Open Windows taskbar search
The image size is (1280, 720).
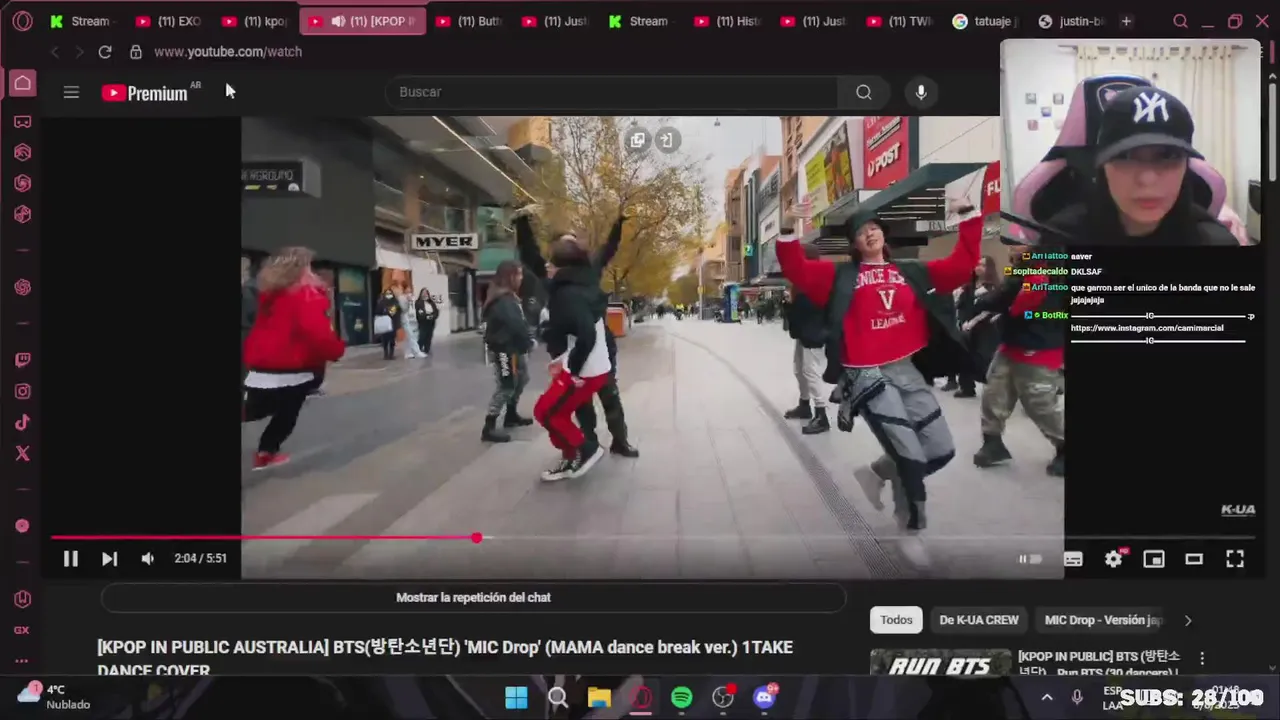tap(558, 698)
